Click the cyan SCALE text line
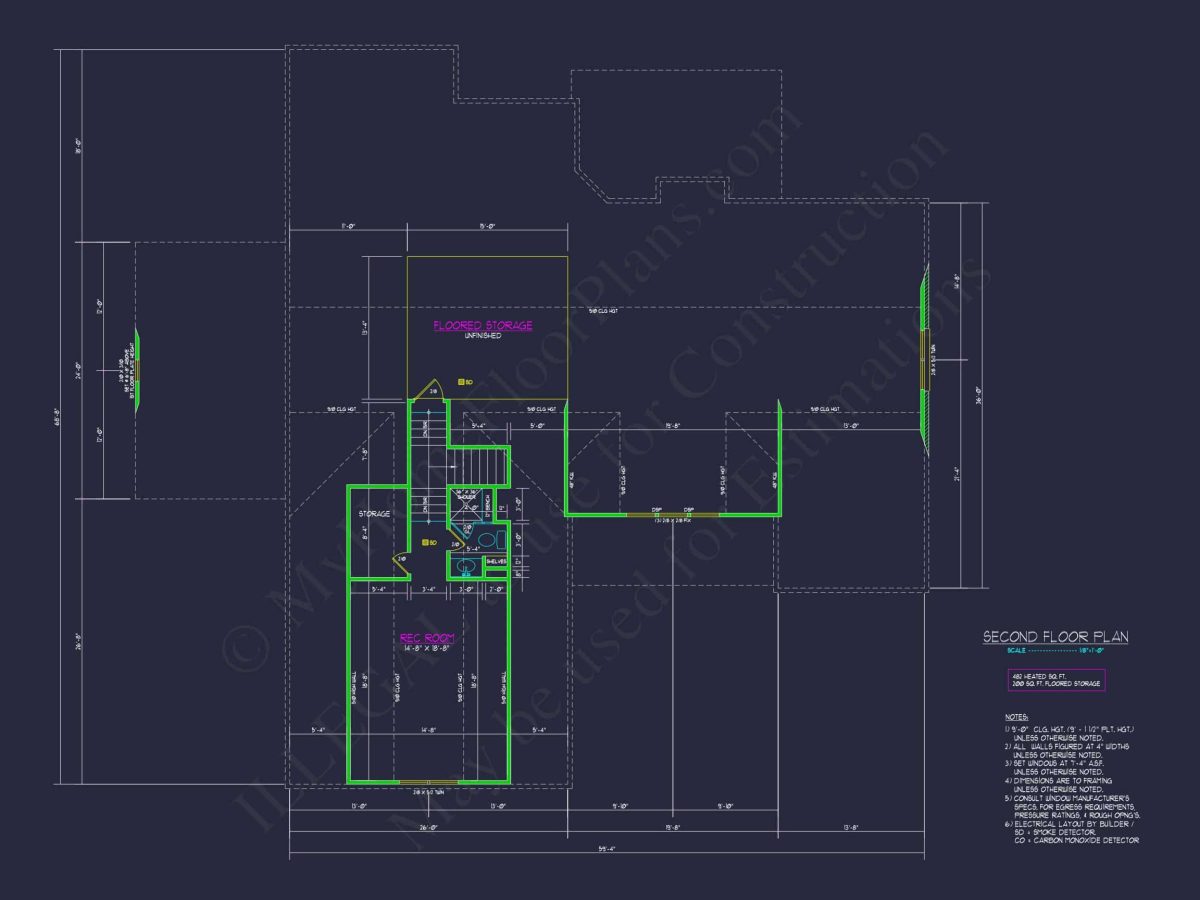Viewport: 1200px width, 900px height. 1055,651
